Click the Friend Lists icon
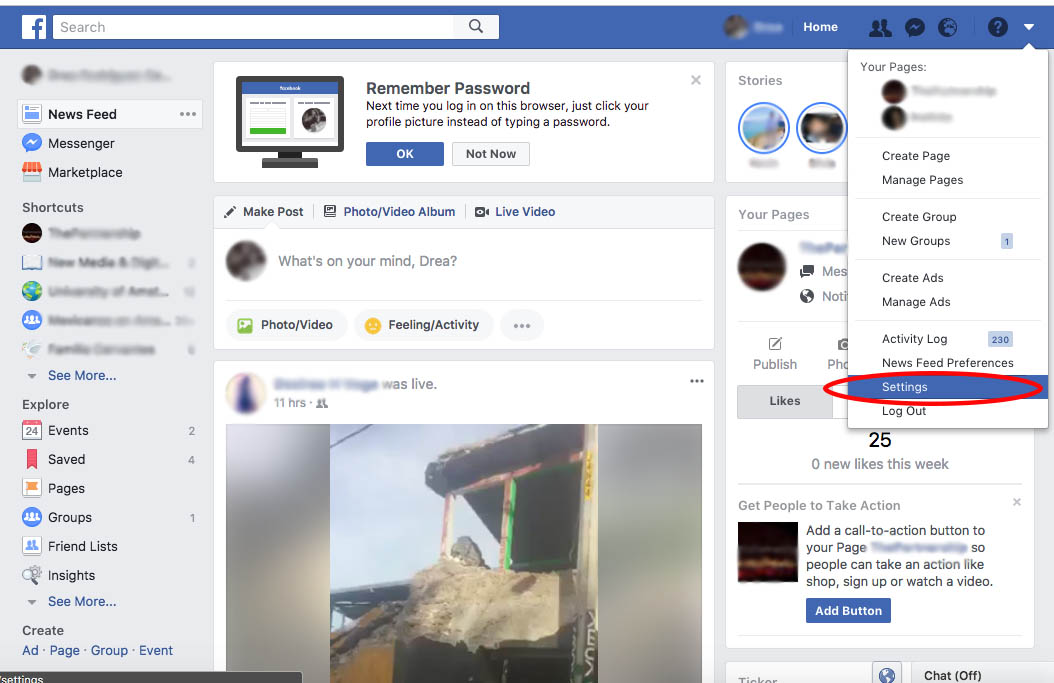 [32, 546]
